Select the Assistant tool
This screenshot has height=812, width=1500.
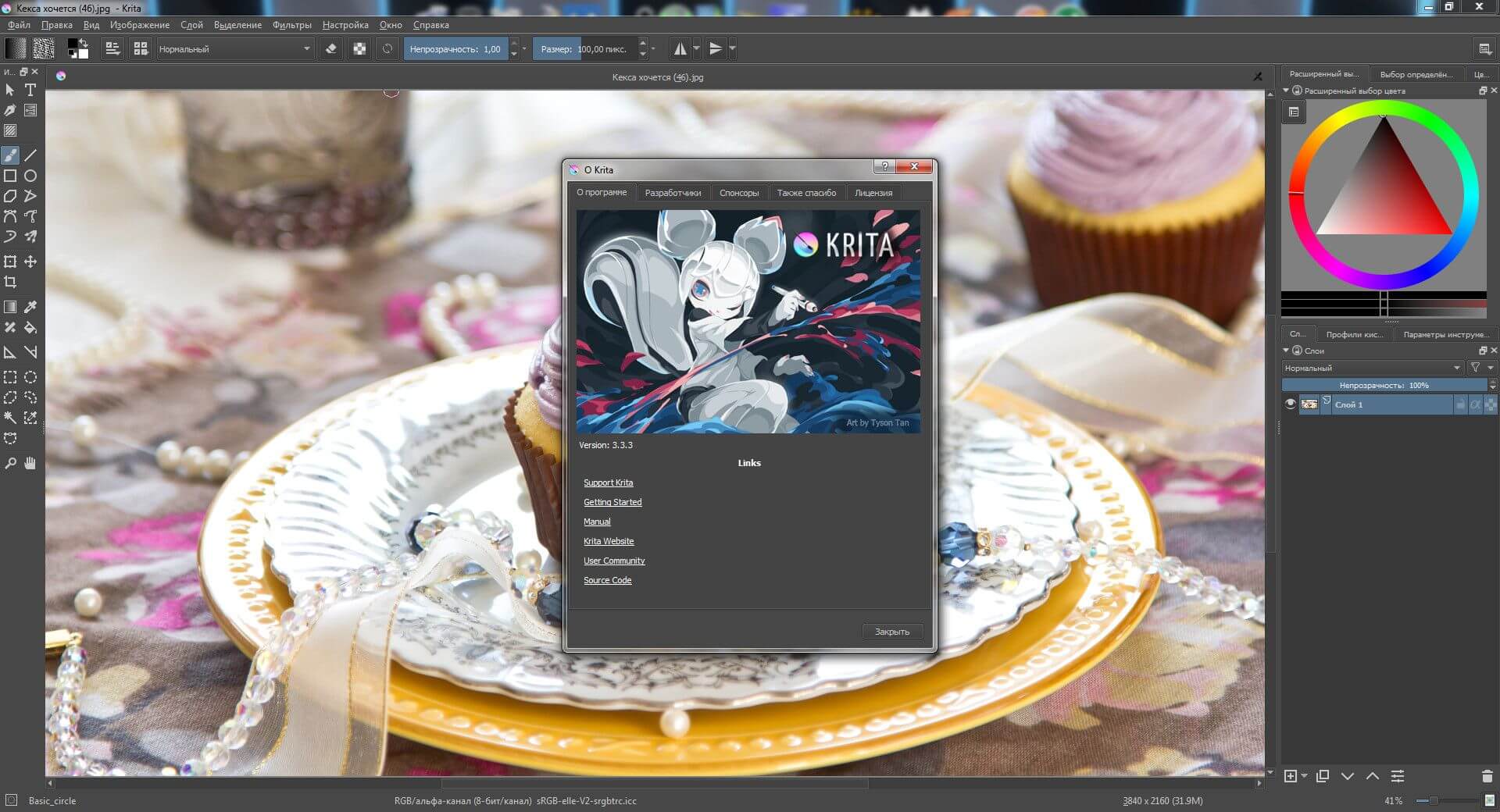pos(10,352)
